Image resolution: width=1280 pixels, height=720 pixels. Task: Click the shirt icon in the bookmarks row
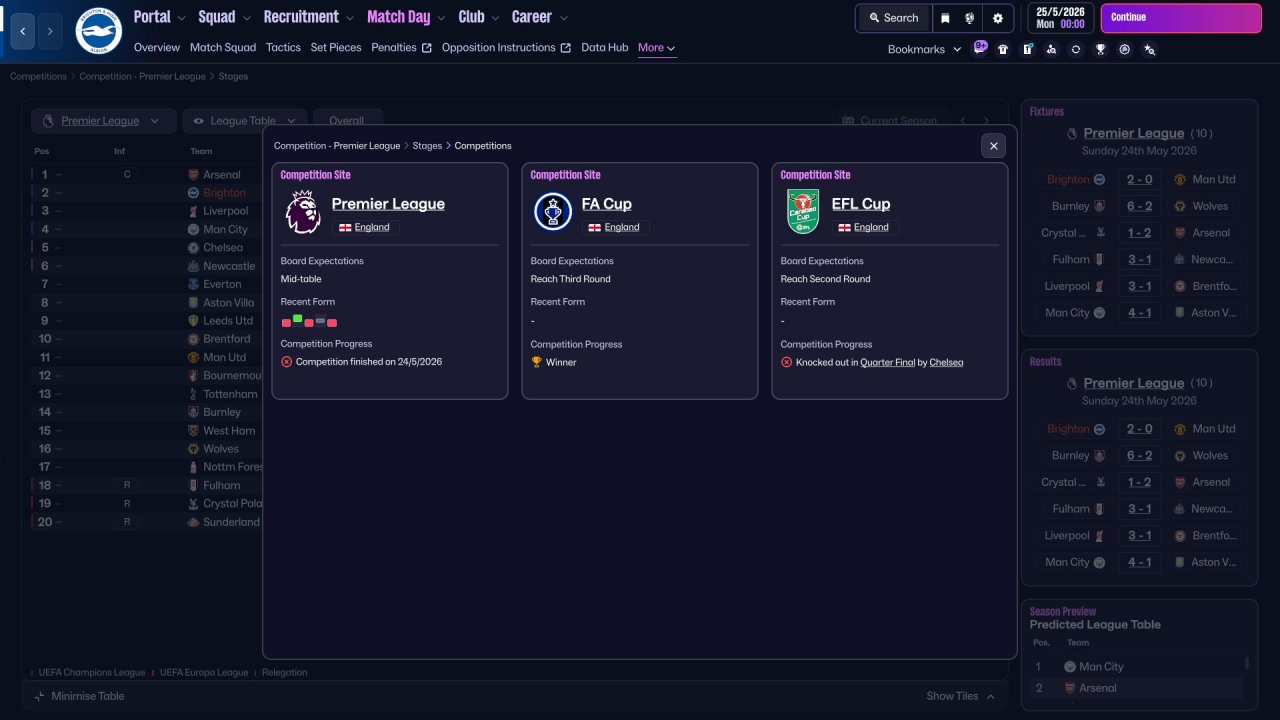click(x=1003, y=49)
